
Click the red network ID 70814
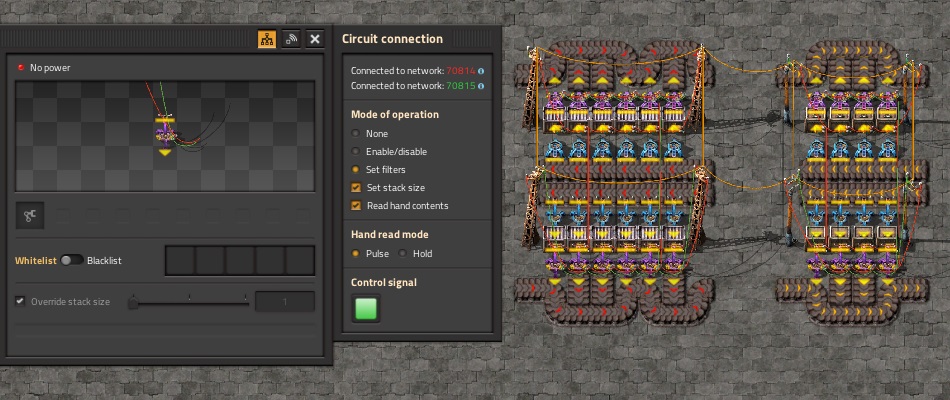click(x=460, y=71)
